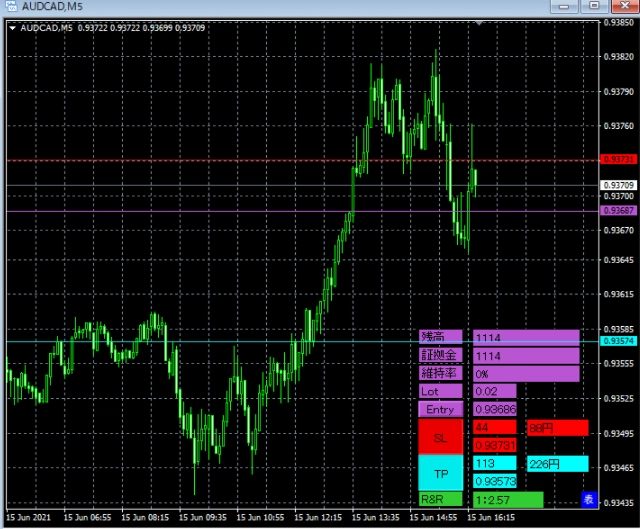Click the cyan 0.93574 take-profit price tag
This screenshot has width=640, height=529.
point(618,341)
